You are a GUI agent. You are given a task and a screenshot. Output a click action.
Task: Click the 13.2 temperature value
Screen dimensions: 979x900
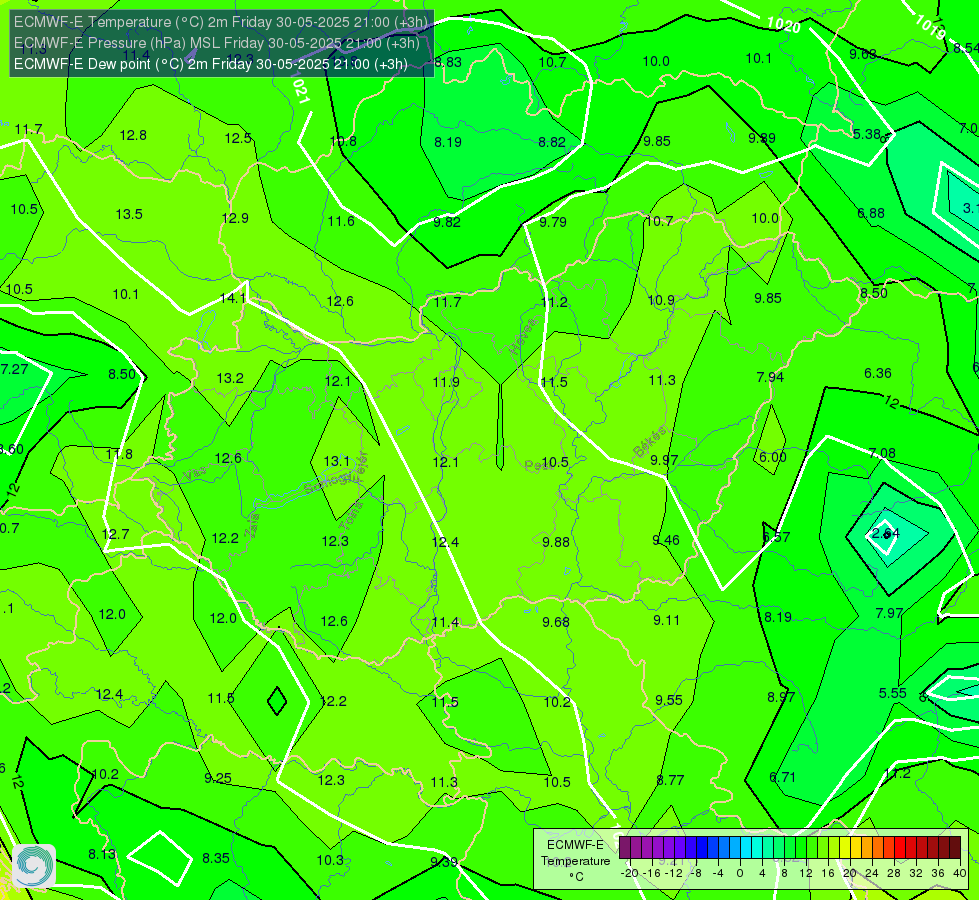coord(230,378)
